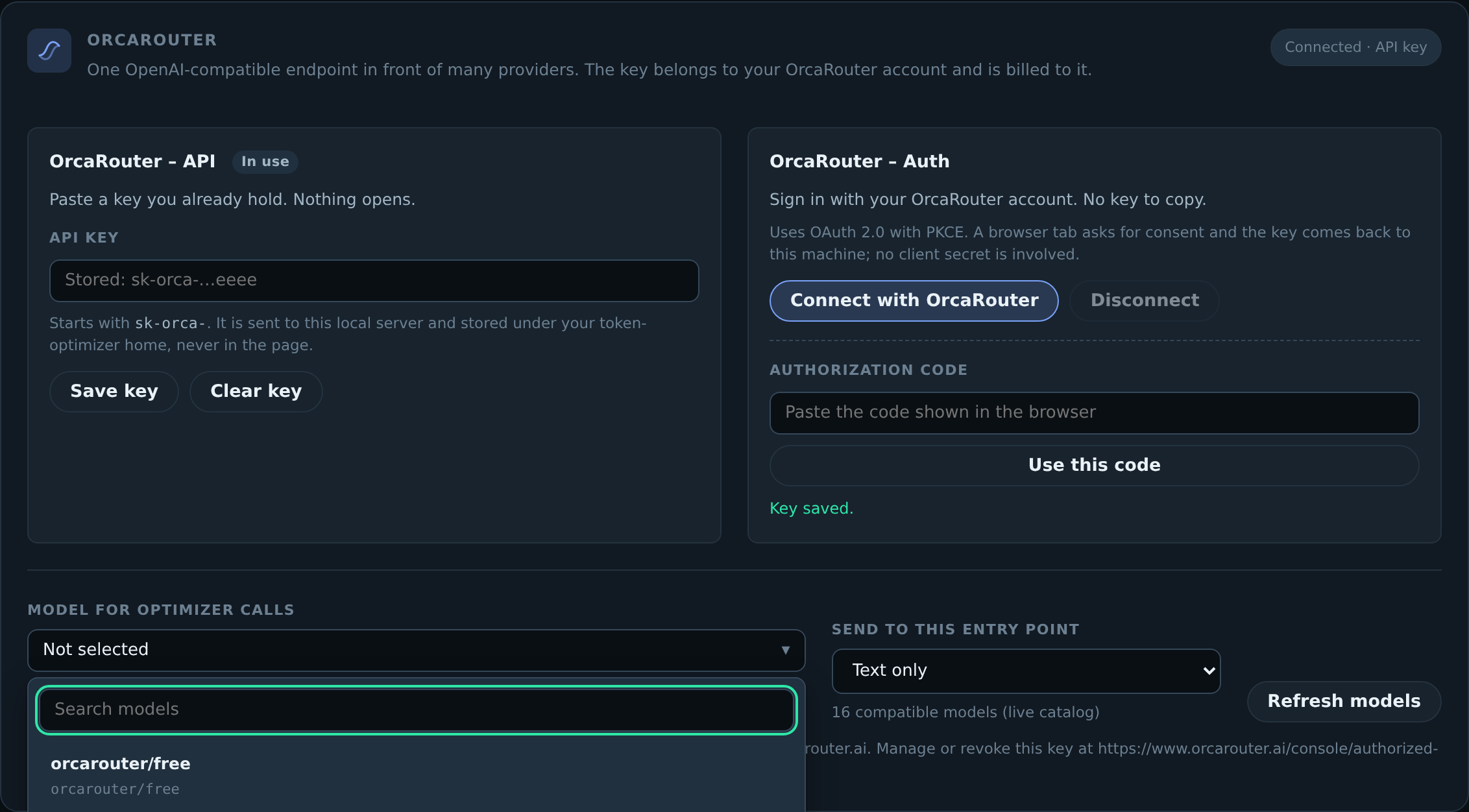This screenshot has height=812, width=1469.
Task: Click the Refresh models button
Action: 1344,701
